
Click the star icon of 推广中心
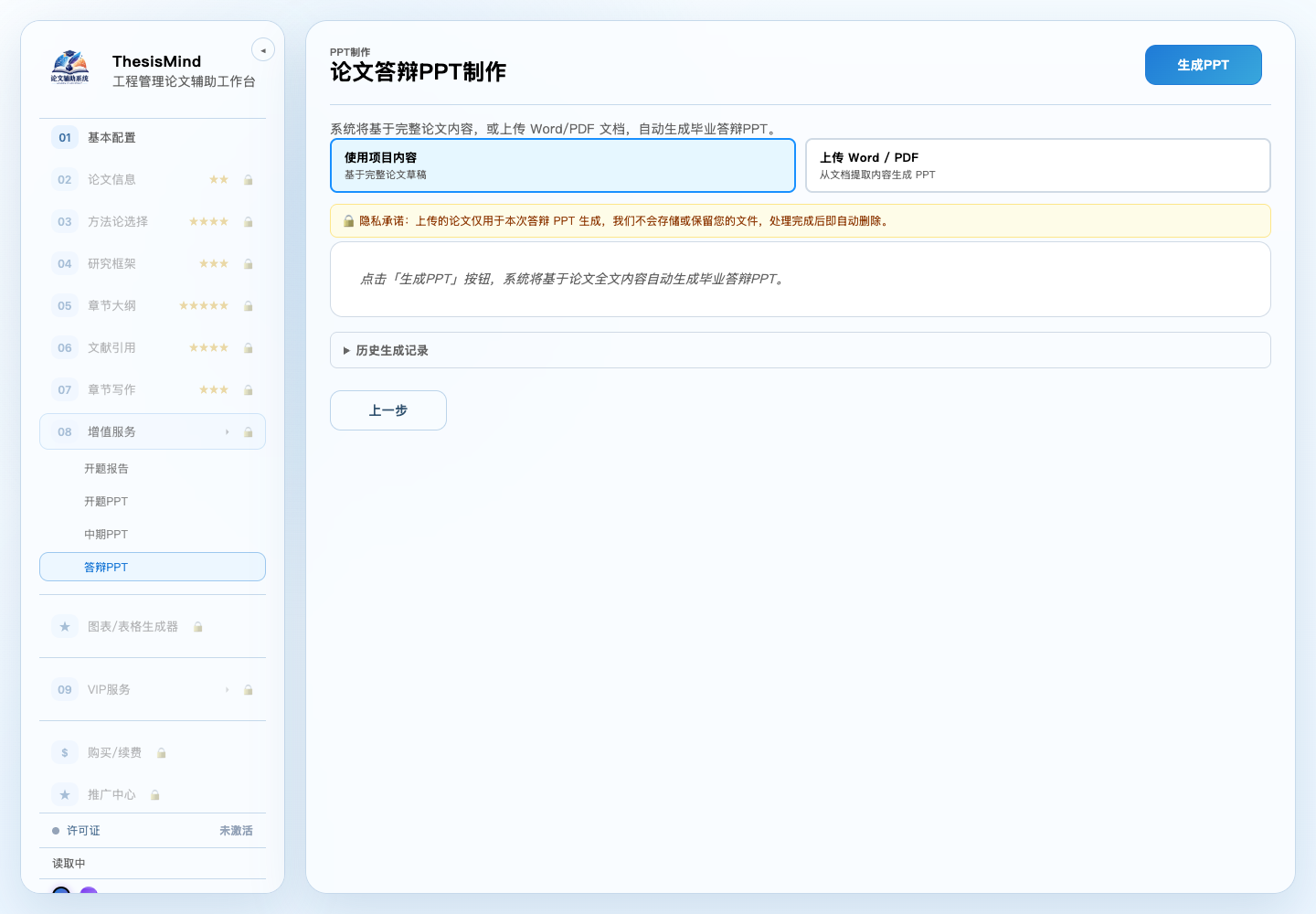(65, 795)
